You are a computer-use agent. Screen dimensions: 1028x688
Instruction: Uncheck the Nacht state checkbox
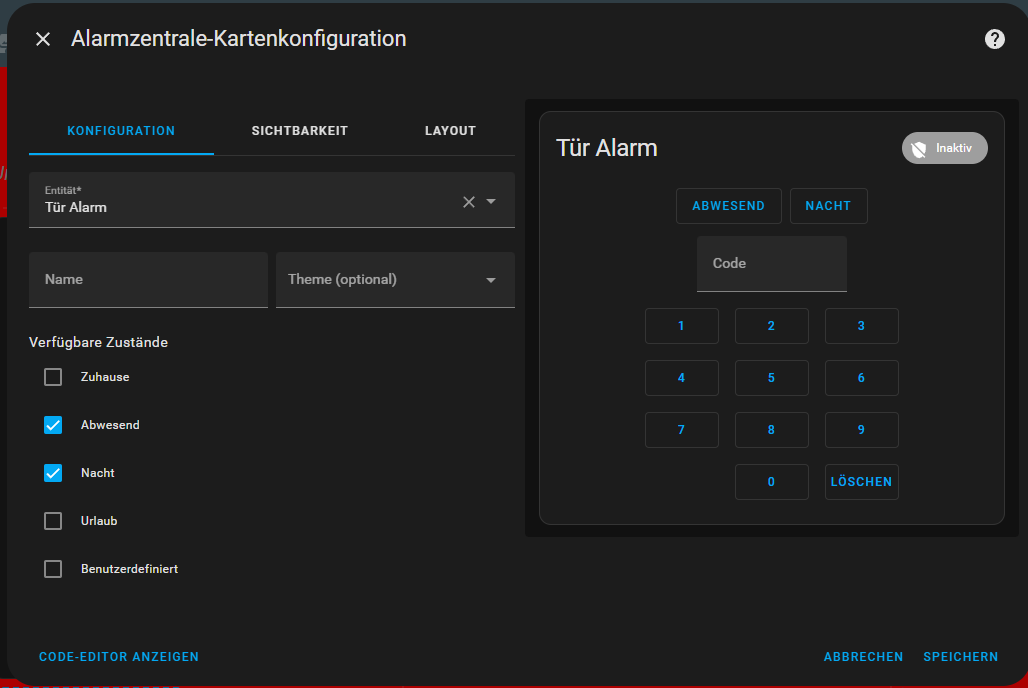pyautogui.click(x=53, y=473)
